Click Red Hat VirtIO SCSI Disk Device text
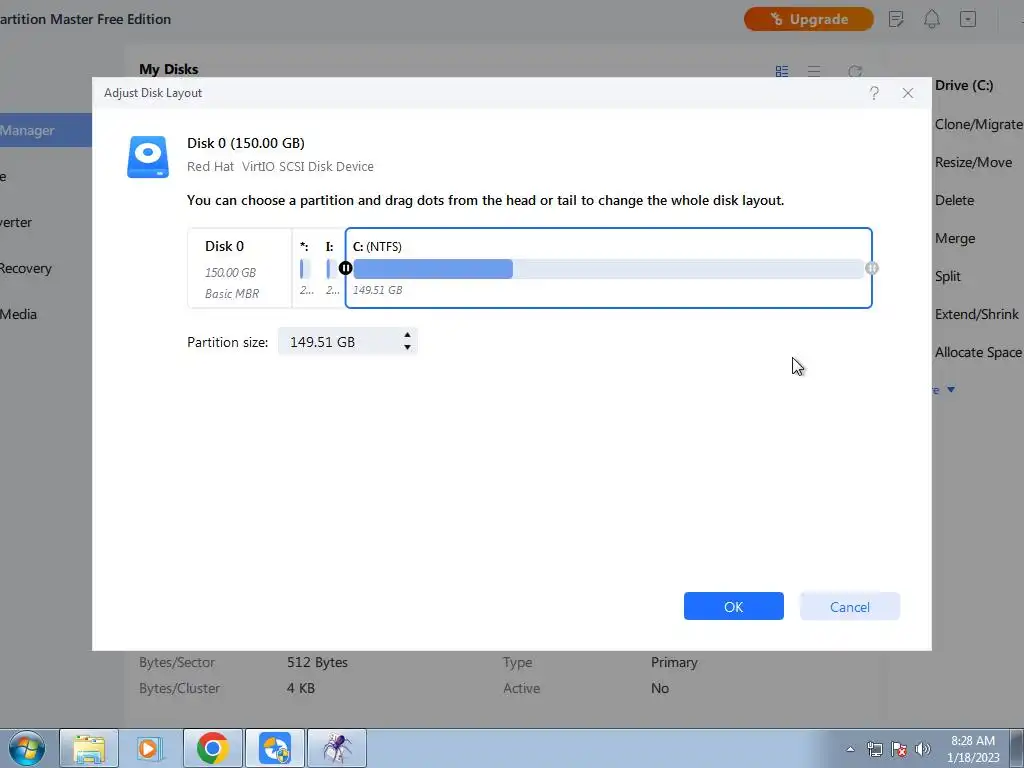 [x=280, y=167]
